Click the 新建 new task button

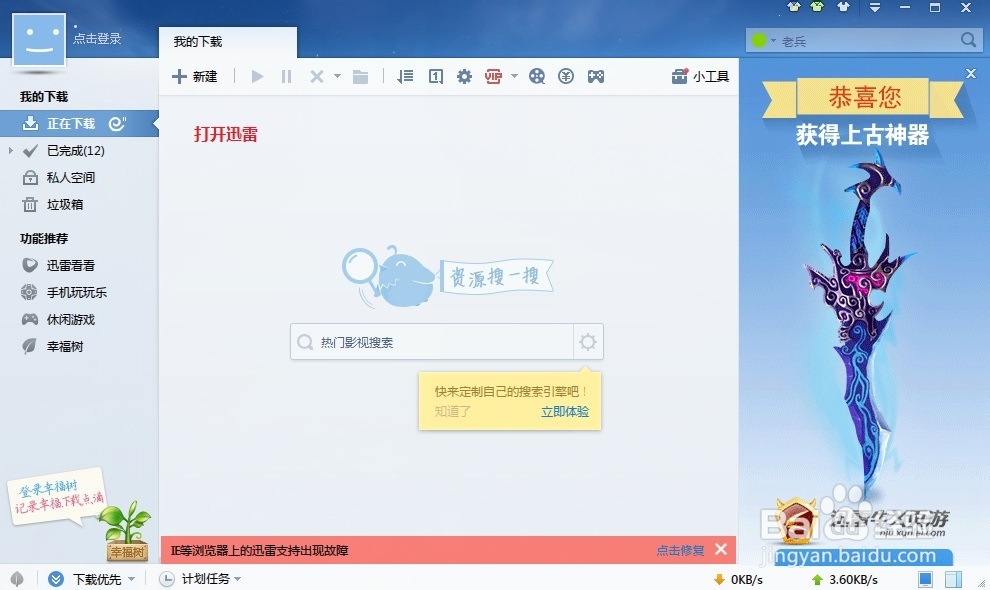194,76
